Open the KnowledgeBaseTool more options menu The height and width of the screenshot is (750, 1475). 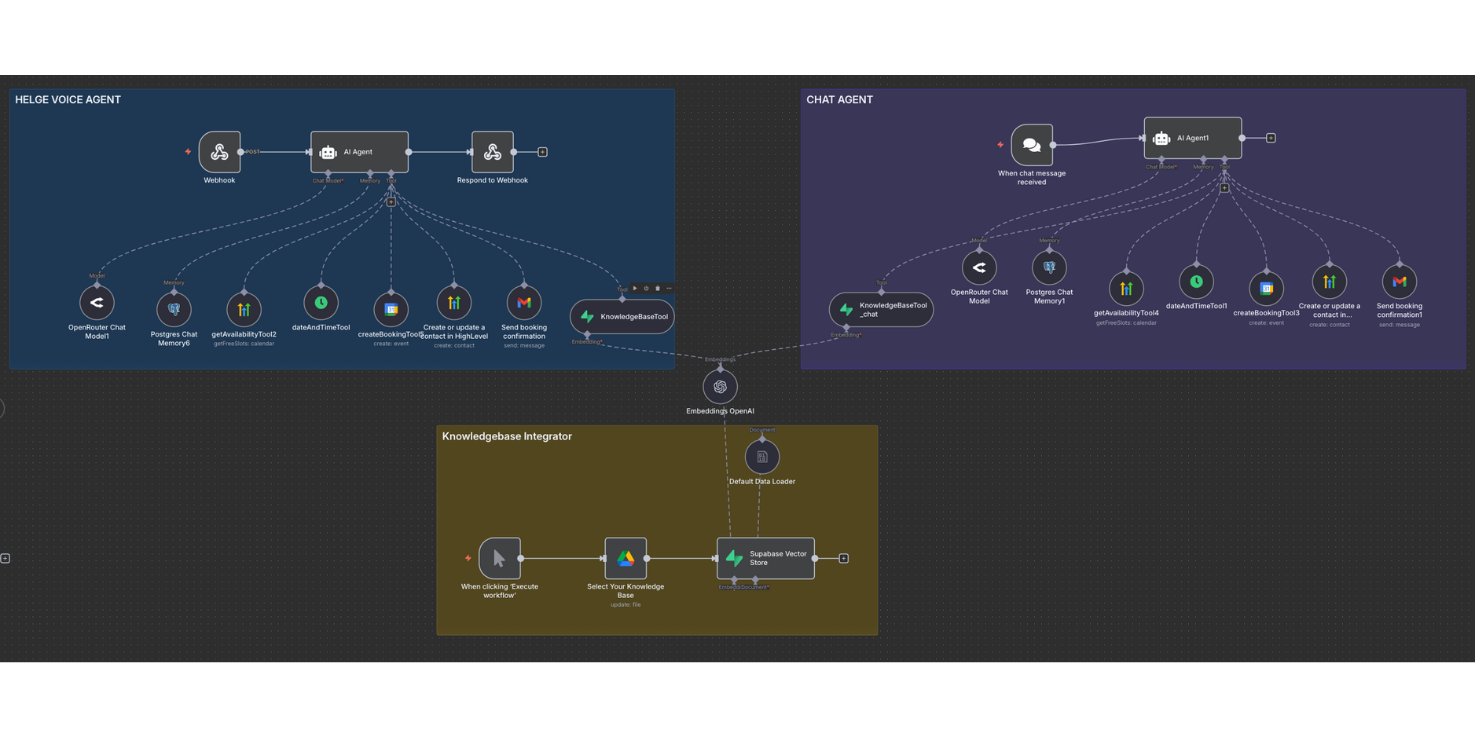(x=668, y=288)
